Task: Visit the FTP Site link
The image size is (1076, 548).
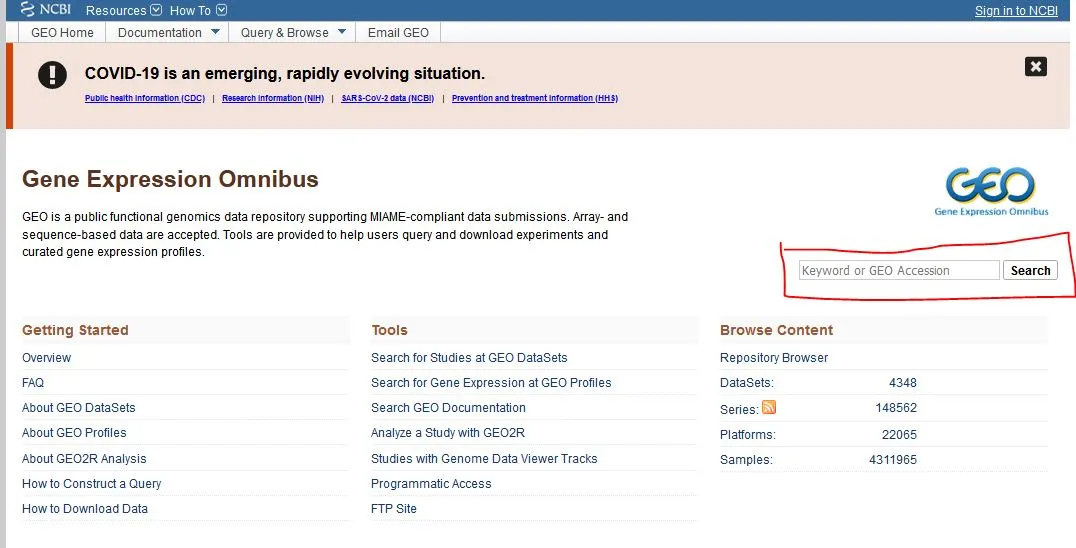Action: tap(393, 509)
